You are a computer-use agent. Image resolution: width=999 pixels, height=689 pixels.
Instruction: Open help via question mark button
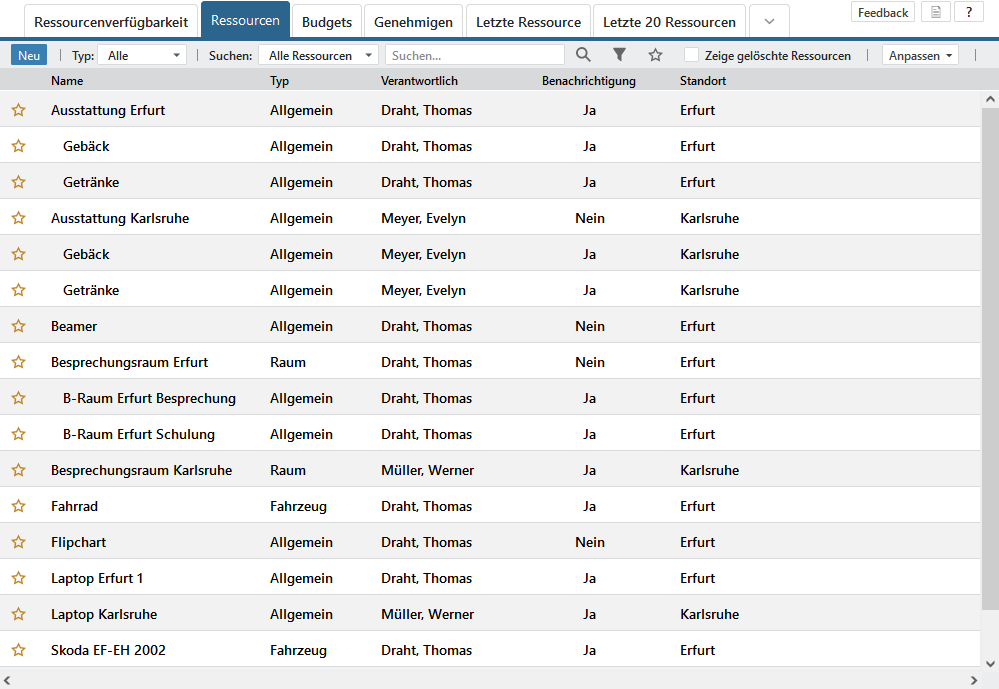tap(969, 13)
